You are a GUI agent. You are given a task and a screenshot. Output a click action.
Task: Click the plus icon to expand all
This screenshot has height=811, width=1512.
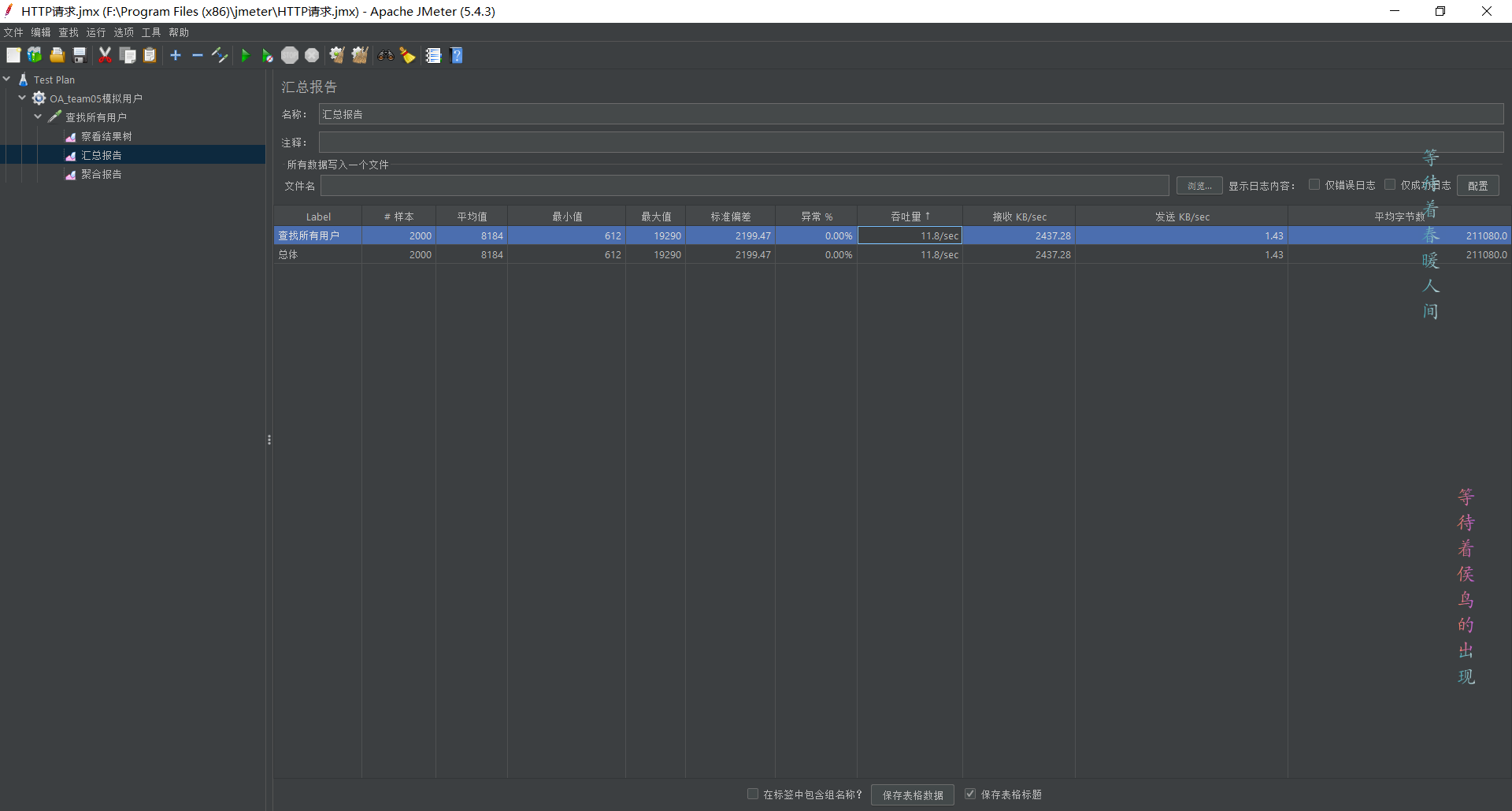click(x=176, y=55)
